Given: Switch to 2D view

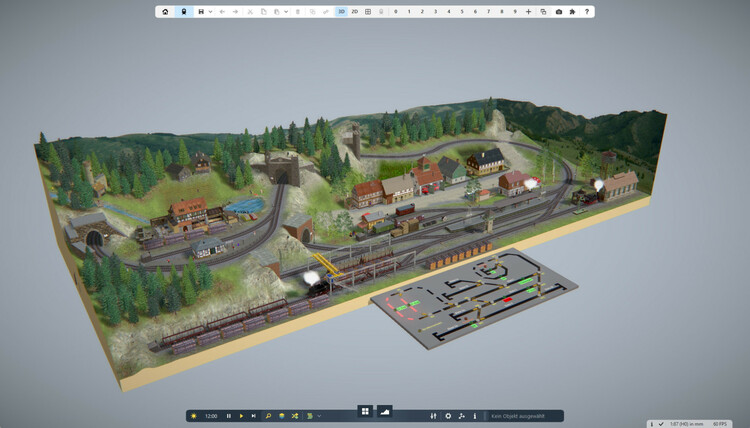Looking at the screenshot, I should pos(355,12).
